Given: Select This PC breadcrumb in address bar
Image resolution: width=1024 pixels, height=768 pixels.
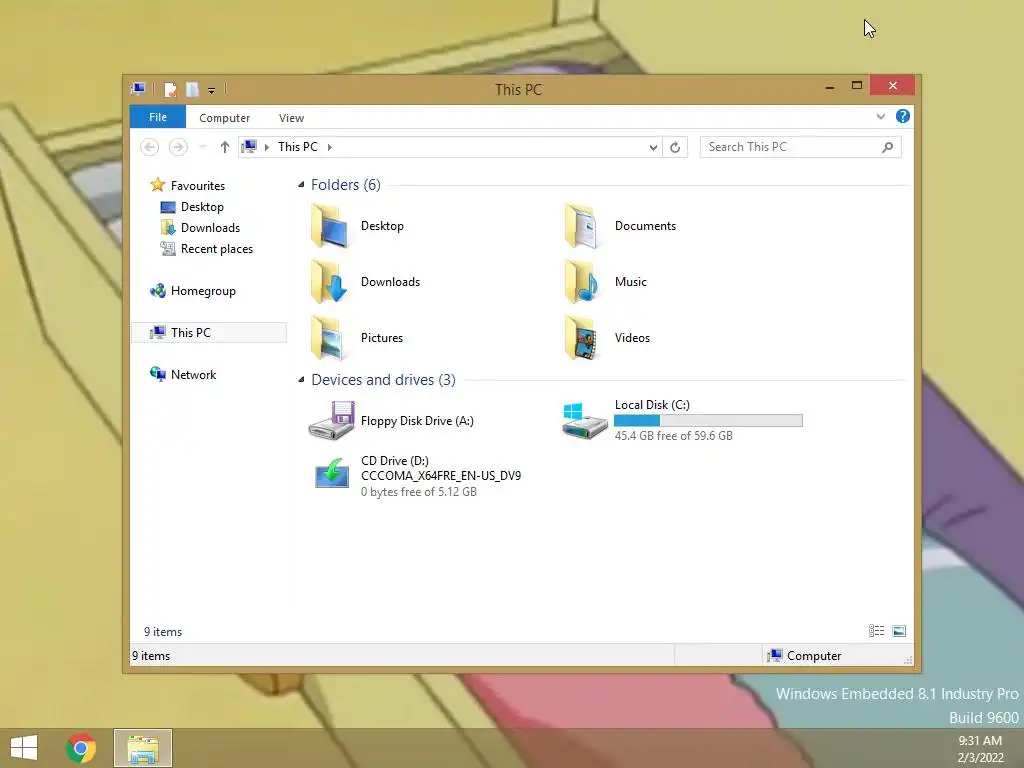Looking at the screenshot, I should 298,147.
